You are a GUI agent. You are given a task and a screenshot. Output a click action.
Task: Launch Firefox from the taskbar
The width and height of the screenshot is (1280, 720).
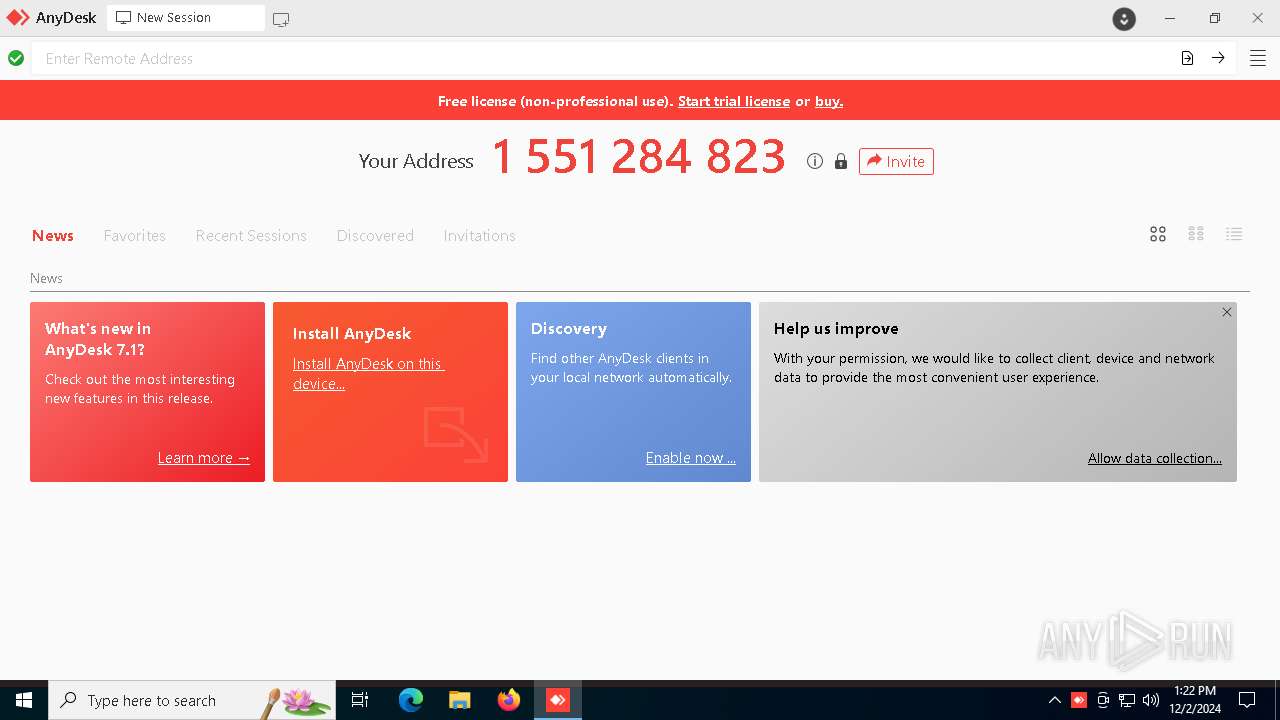(509, 700)
